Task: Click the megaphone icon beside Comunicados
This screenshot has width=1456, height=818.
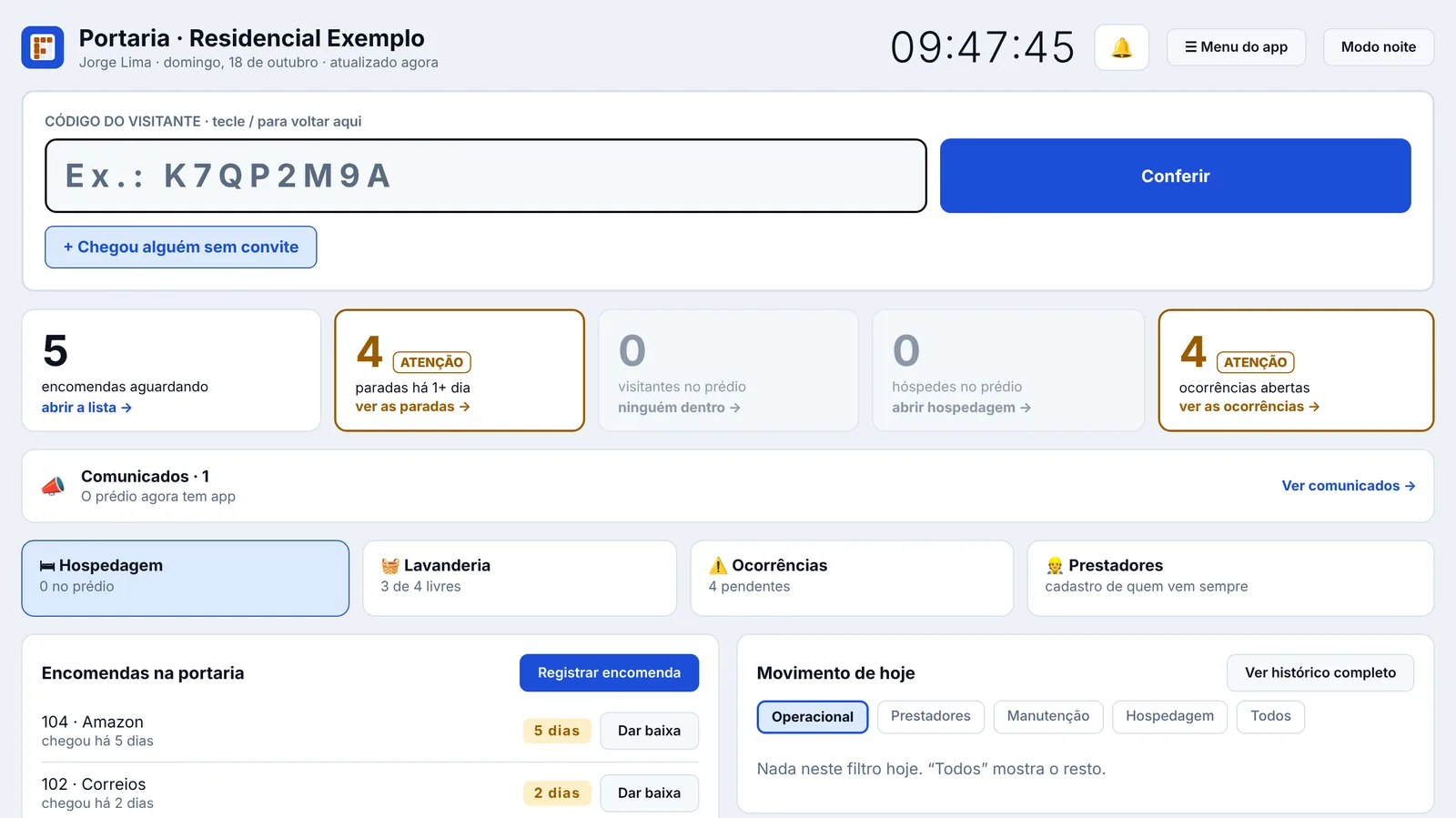Action: [54, 486]
